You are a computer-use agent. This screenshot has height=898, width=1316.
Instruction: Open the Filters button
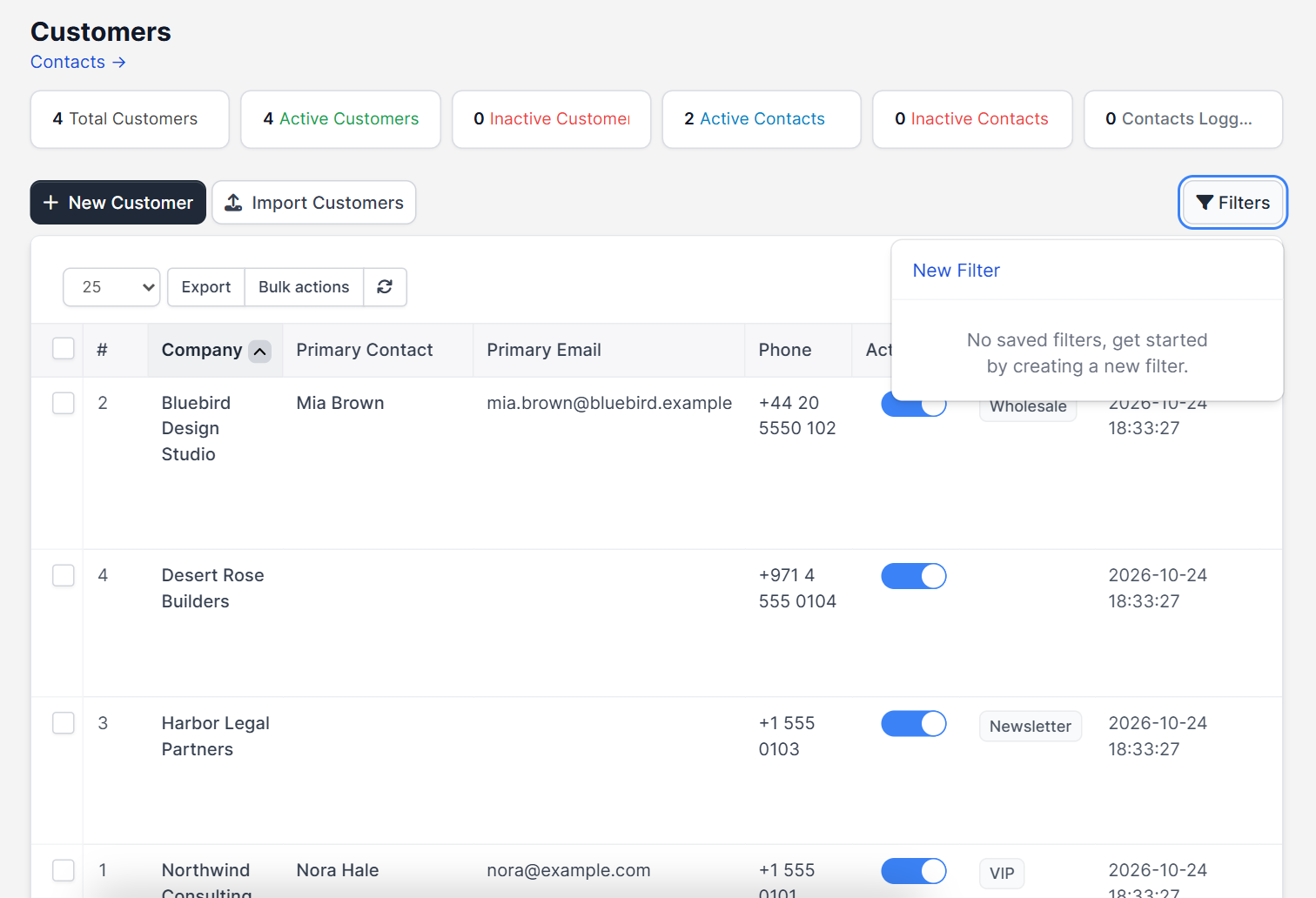click(x=1232, y=203)
